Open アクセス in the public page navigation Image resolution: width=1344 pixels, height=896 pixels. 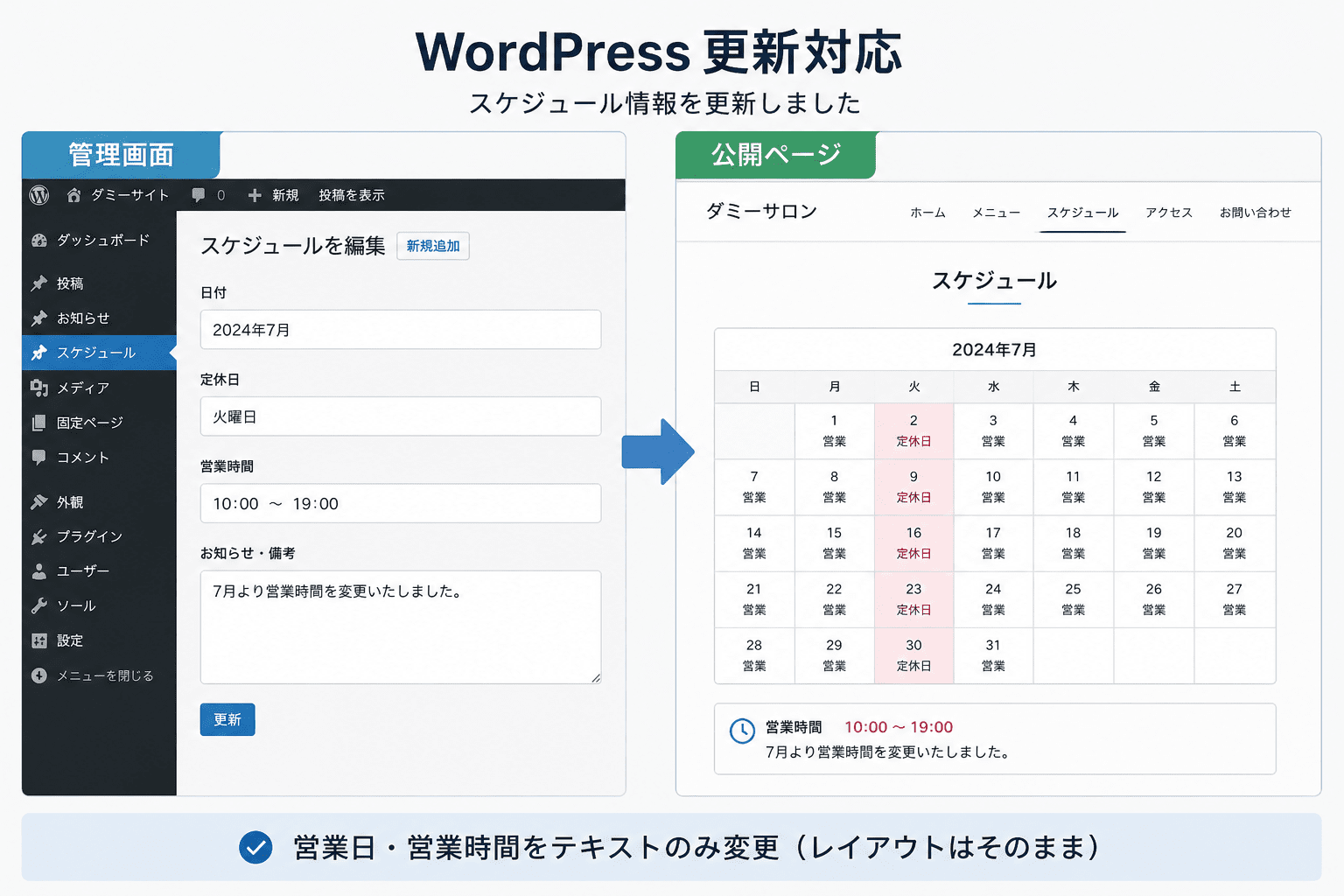click(1169, 213)
